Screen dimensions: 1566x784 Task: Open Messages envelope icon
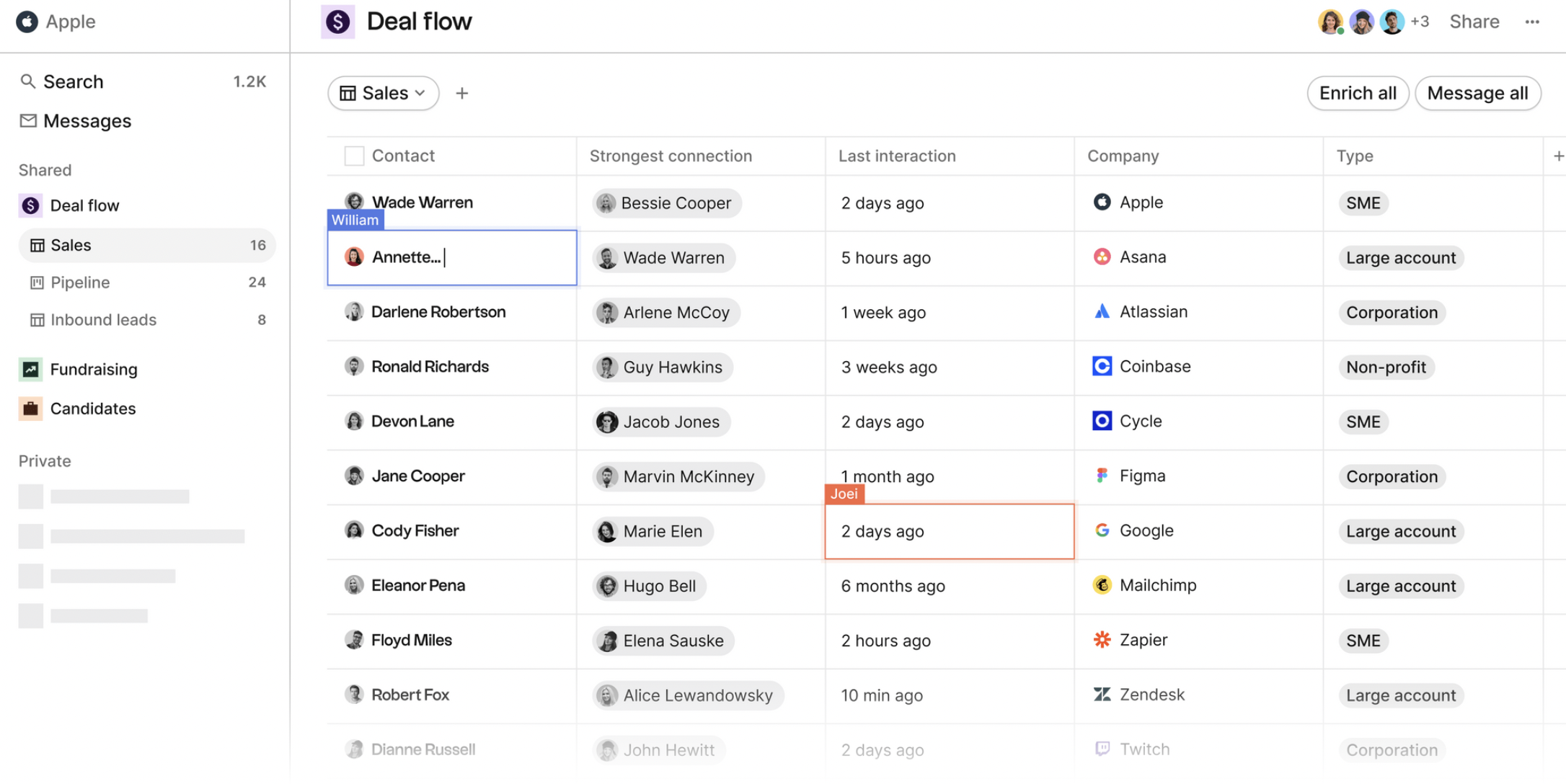(27, 120)
